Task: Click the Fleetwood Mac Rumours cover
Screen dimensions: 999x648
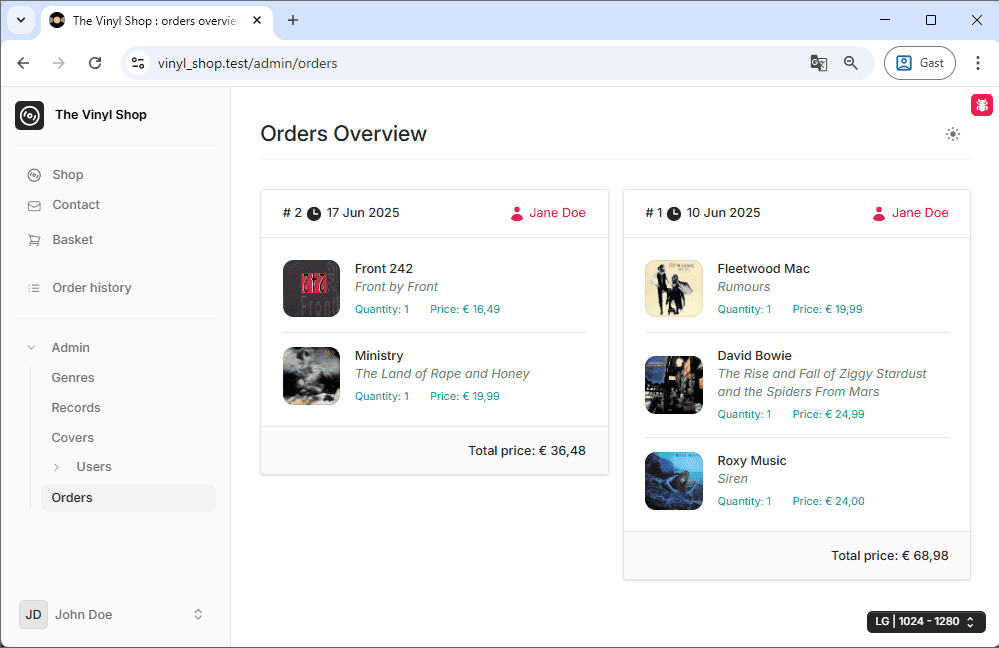Action: pos(674,289)
